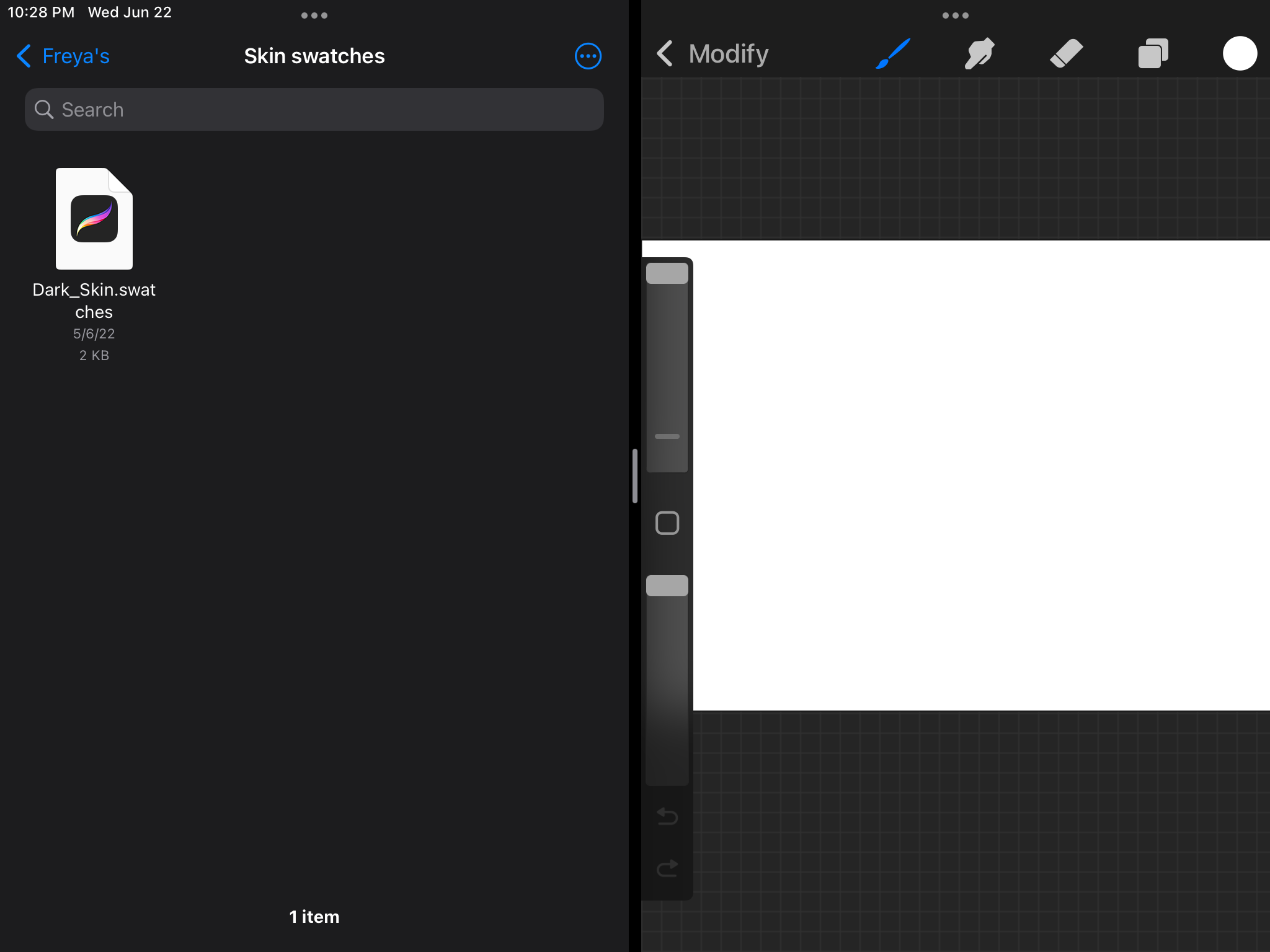Tap the square Modify button in sidebar
The image size is (1270, 952).
pos(667,523)
